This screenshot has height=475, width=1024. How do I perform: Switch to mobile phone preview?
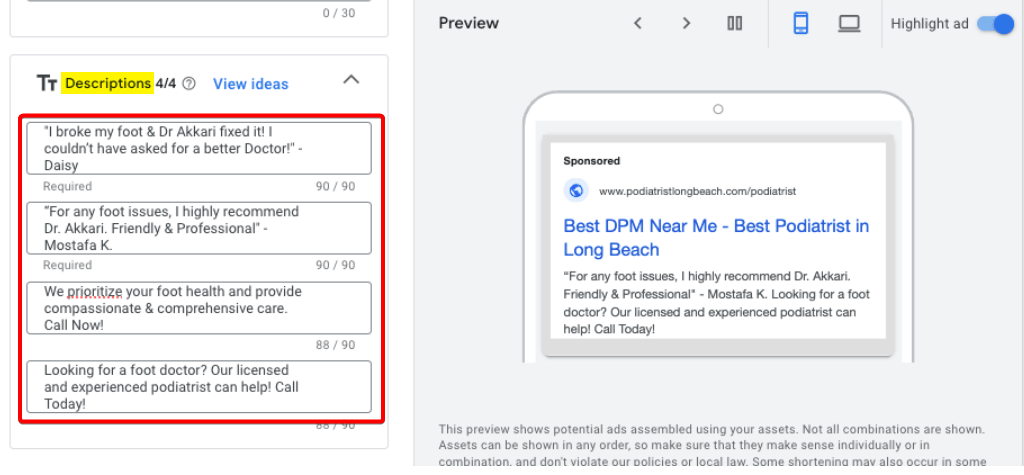[800, 24]
